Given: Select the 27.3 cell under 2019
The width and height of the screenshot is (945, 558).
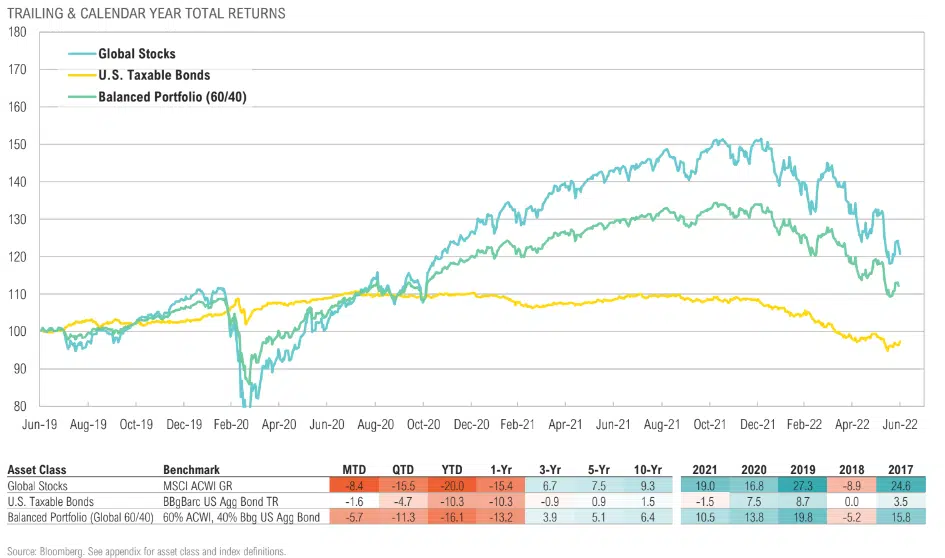Looking at the screenshot, I should 802,485.
